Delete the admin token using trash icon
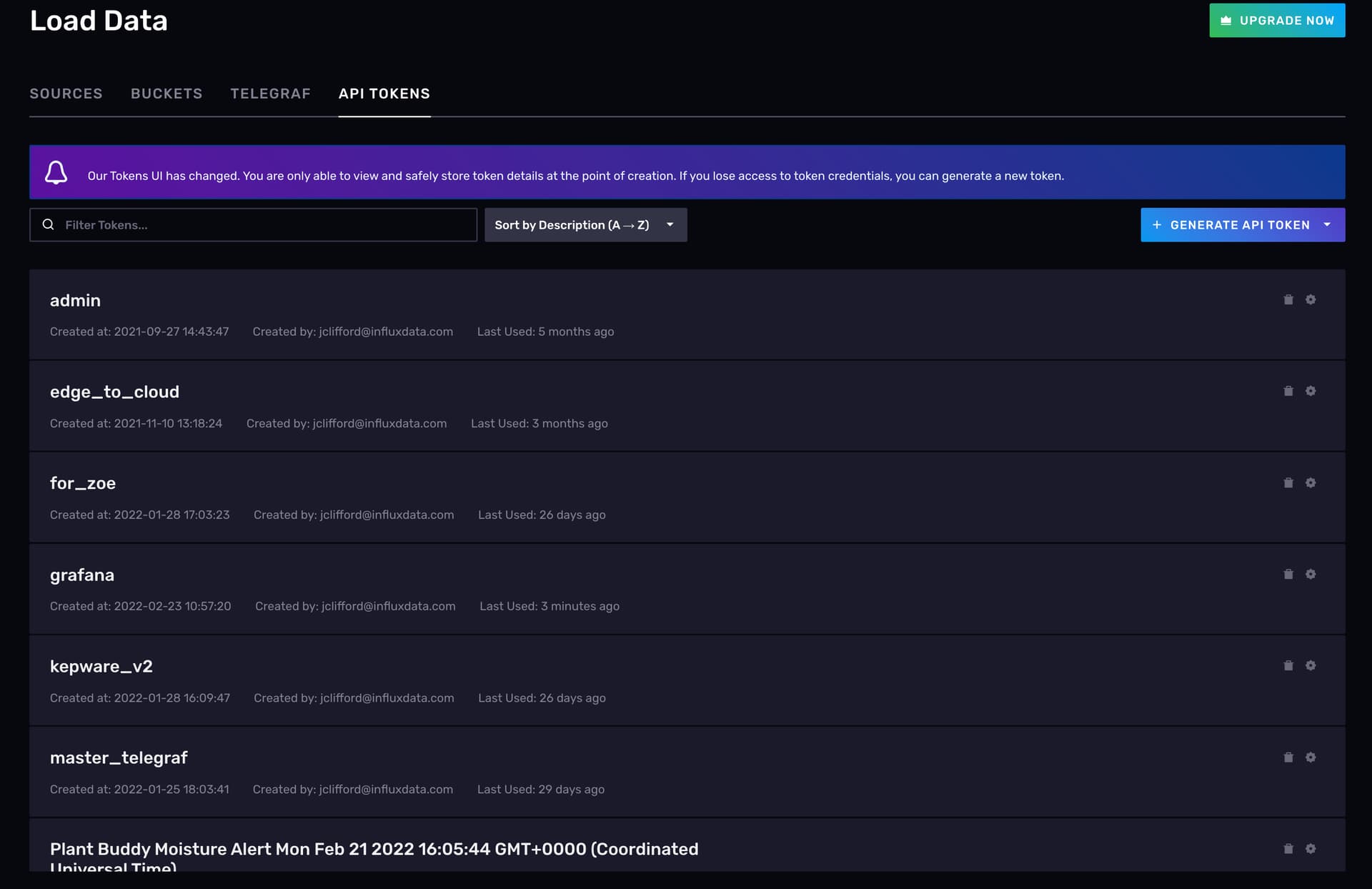1372x889 pixels. click(x=1288, y=299)
